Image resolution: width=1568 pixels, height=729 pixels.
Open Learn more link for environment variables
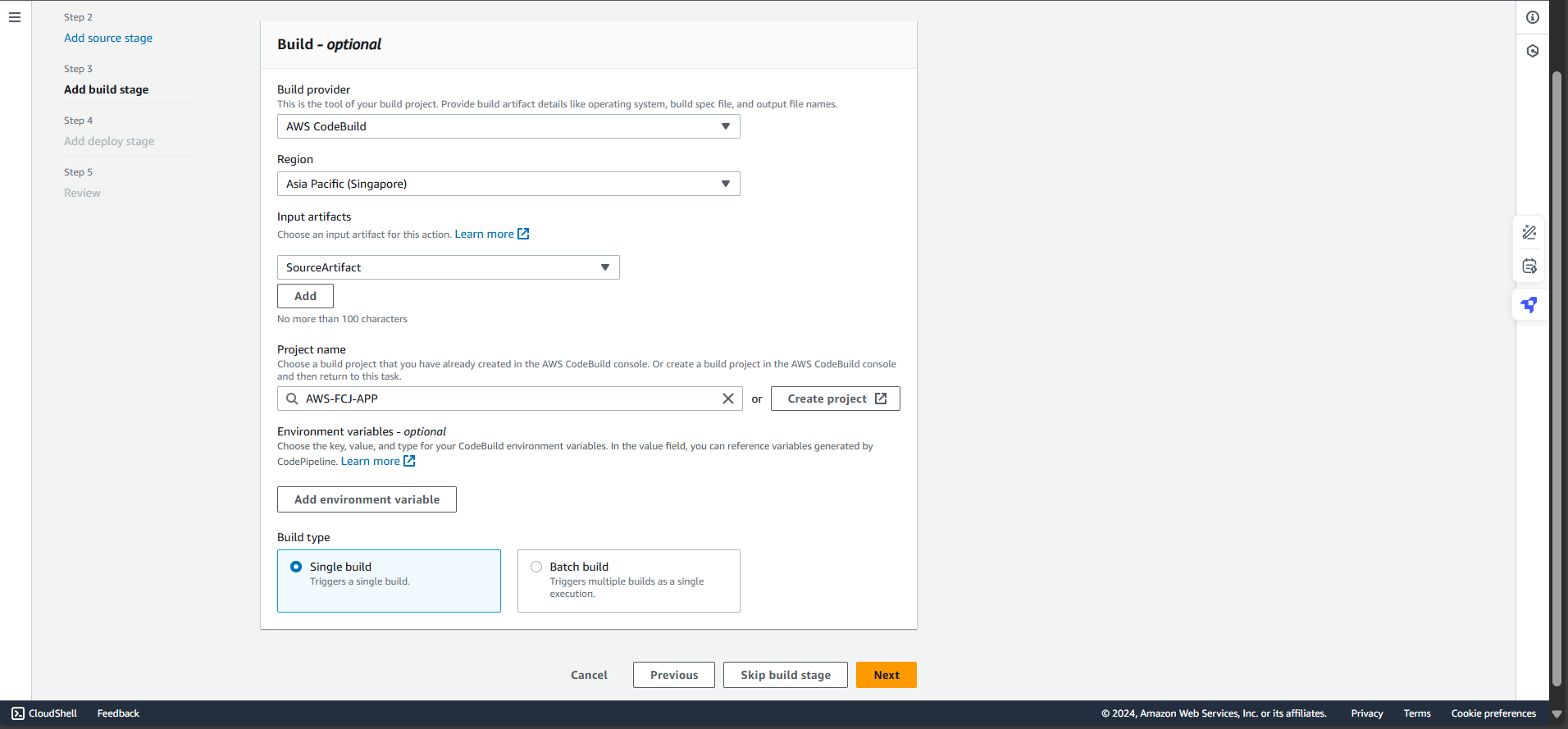tap(371, 461)
